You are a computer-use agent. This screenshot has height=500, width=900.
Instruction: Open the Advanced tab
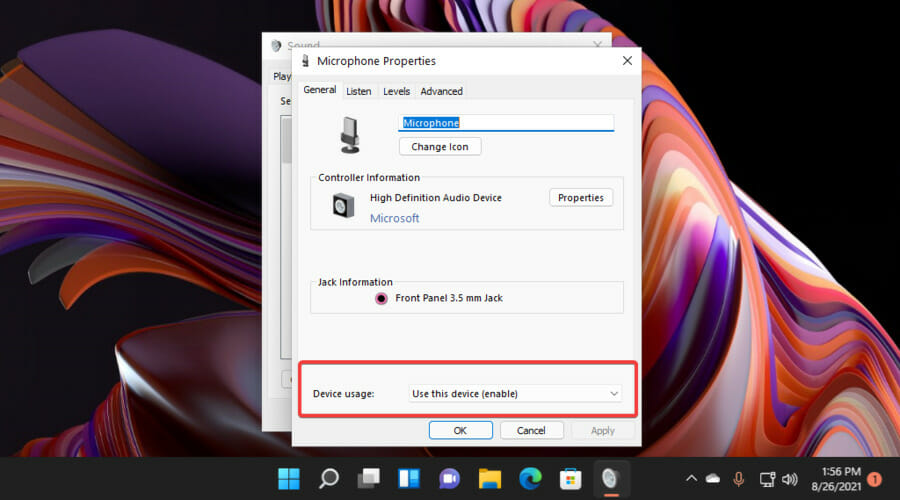[441, 91]
